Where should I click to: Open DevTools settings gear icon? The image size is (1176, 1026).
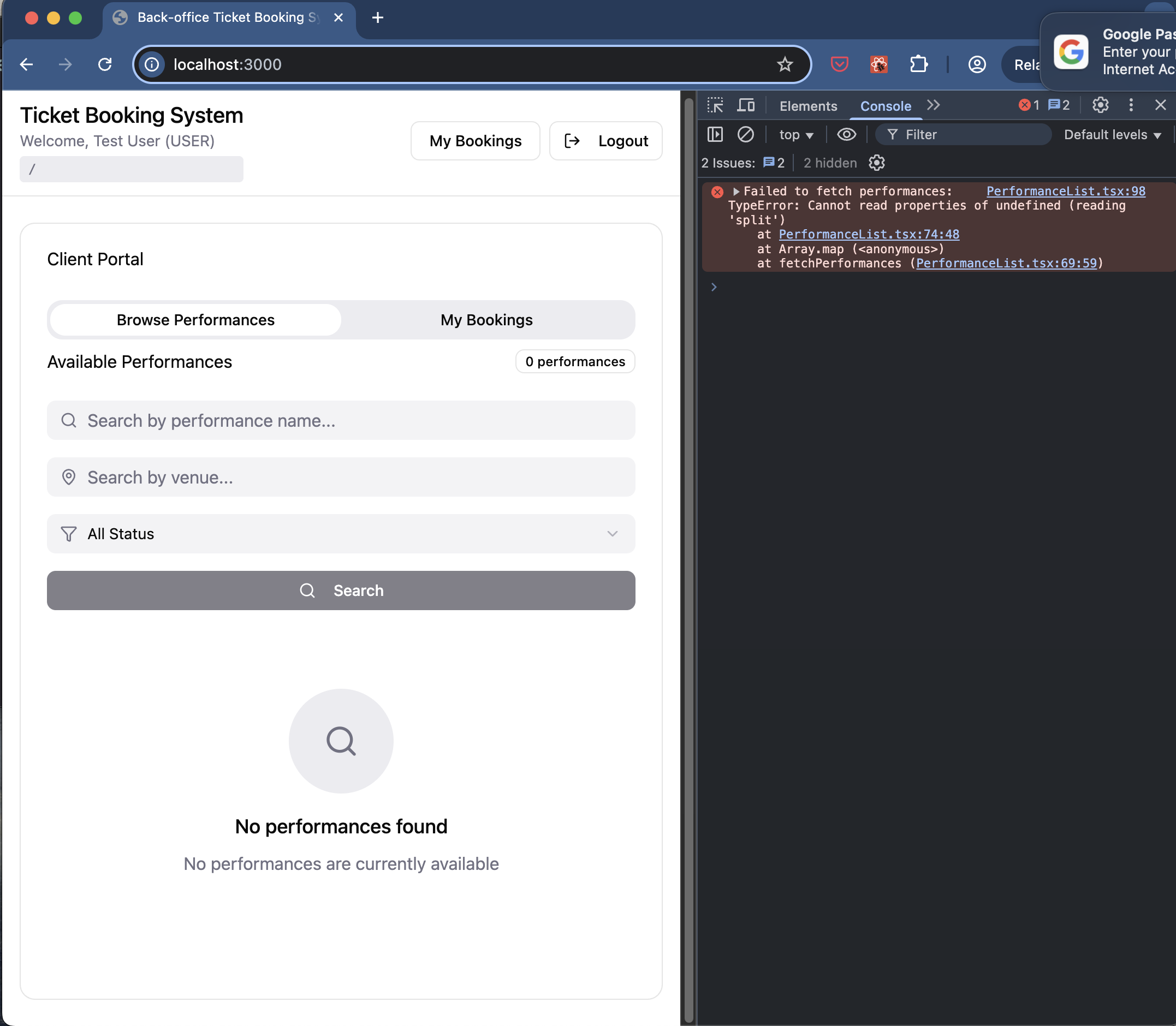point(1100,105)
